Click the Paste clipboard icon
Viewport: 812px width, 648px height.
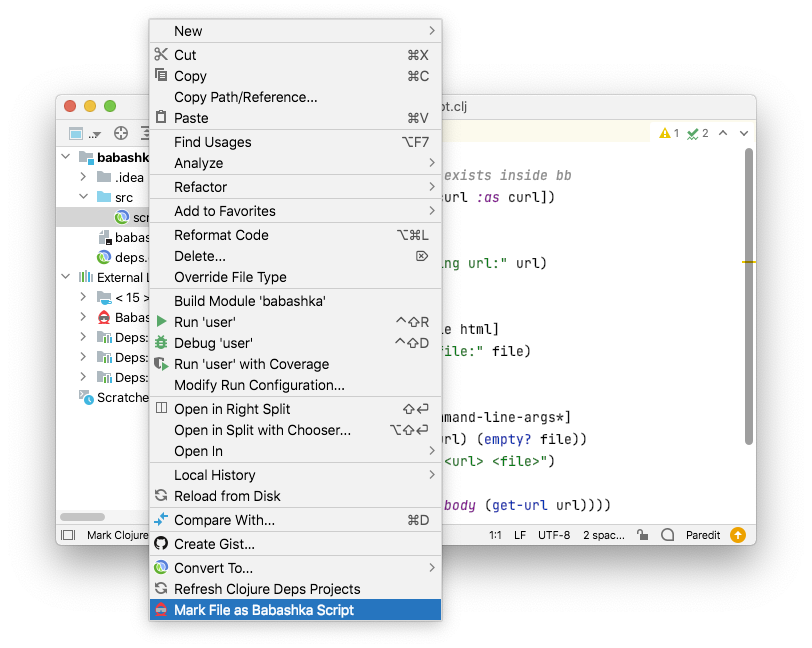(x=161, y=117)
